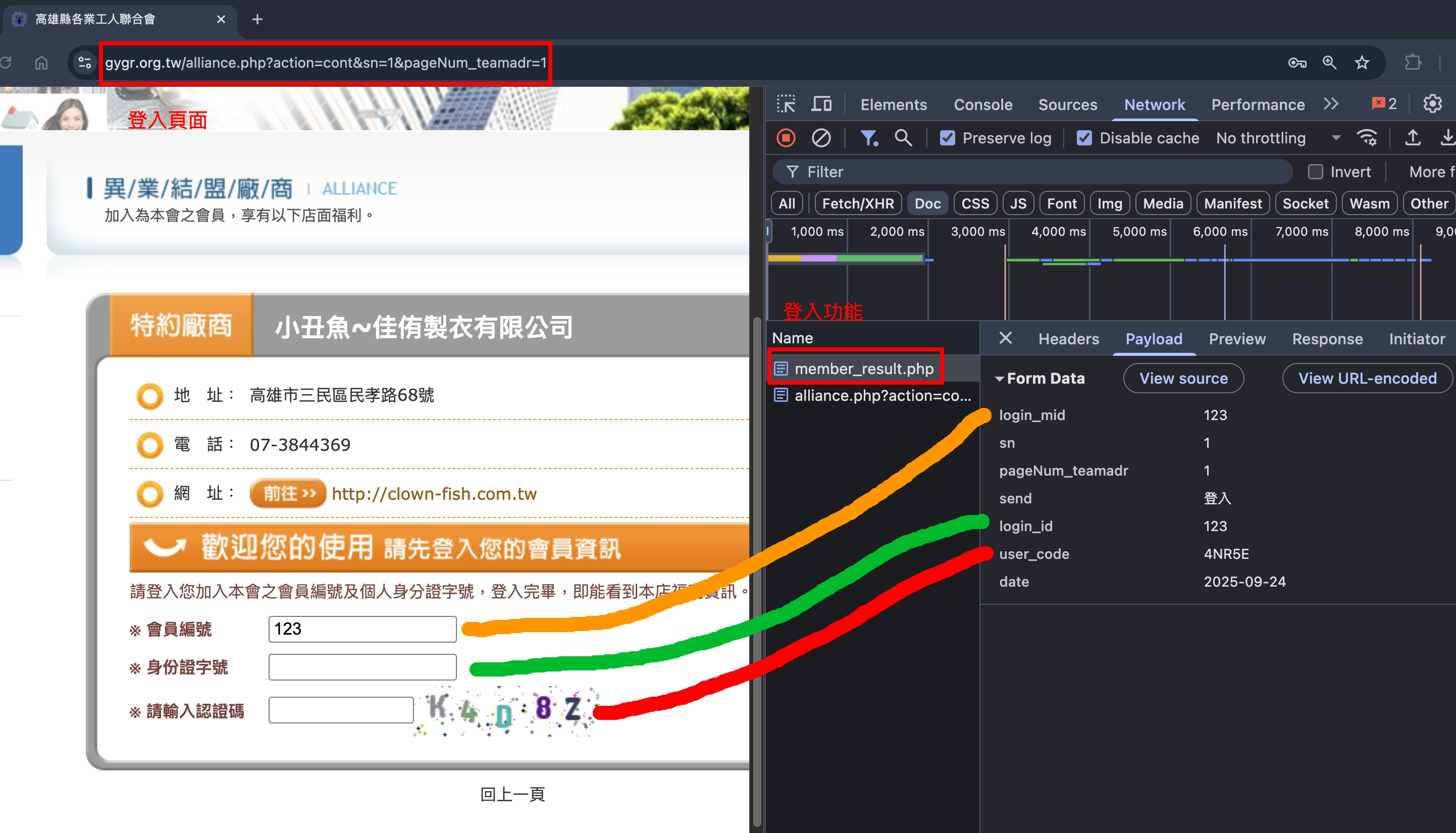1456x833 pixels.
Task: Open network search magnifier
Action: (x=903, y=138)
